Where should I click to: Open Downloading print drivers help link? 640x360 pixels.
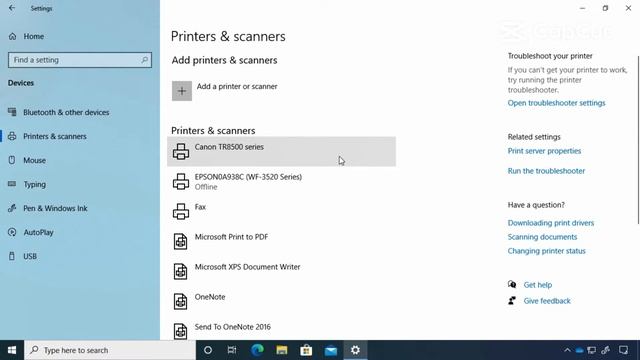click(x=551, y=223)
